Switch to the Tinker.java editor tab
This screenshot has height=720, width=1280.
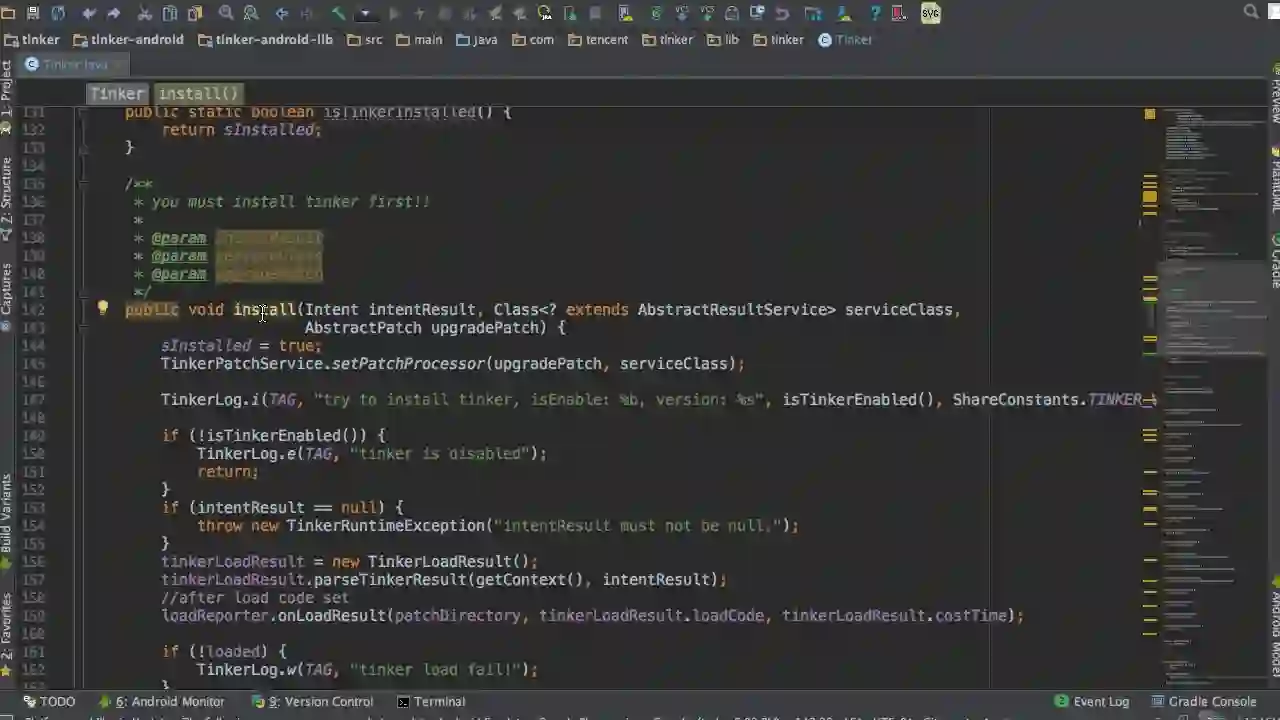[75, 64]
